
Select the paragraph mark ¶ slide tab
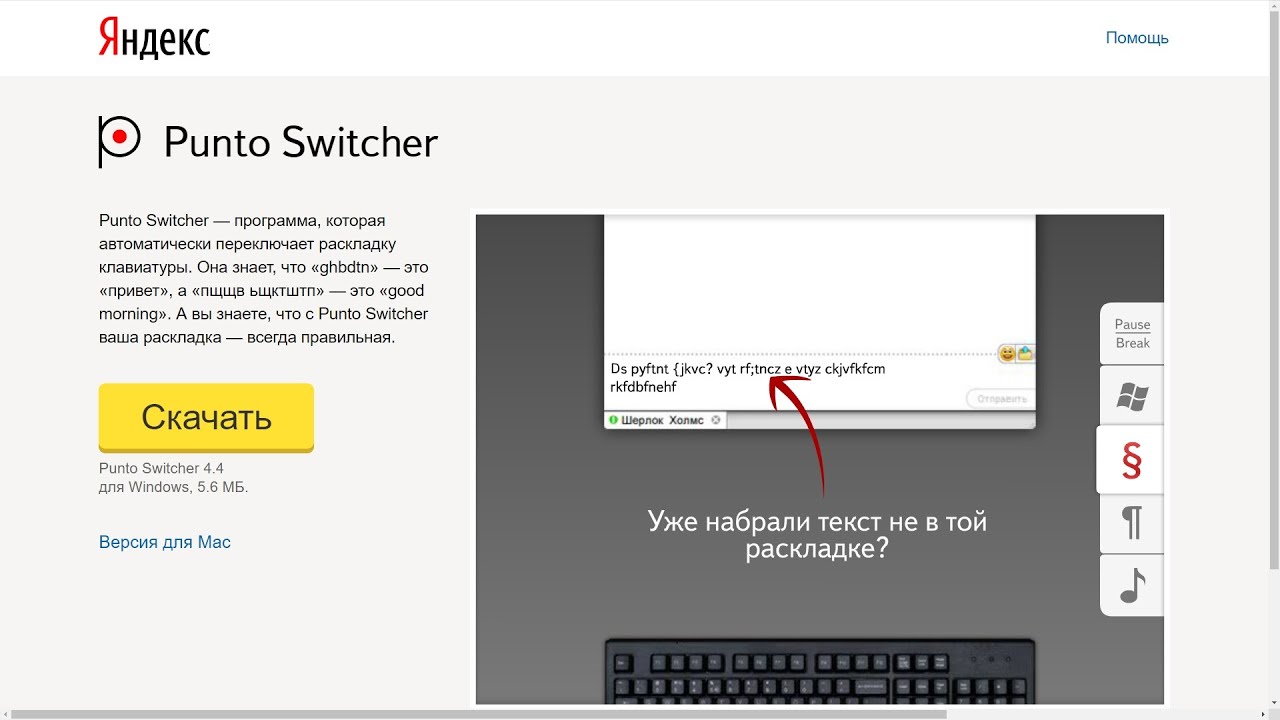pyautogui.click(x=1132, y=523)
